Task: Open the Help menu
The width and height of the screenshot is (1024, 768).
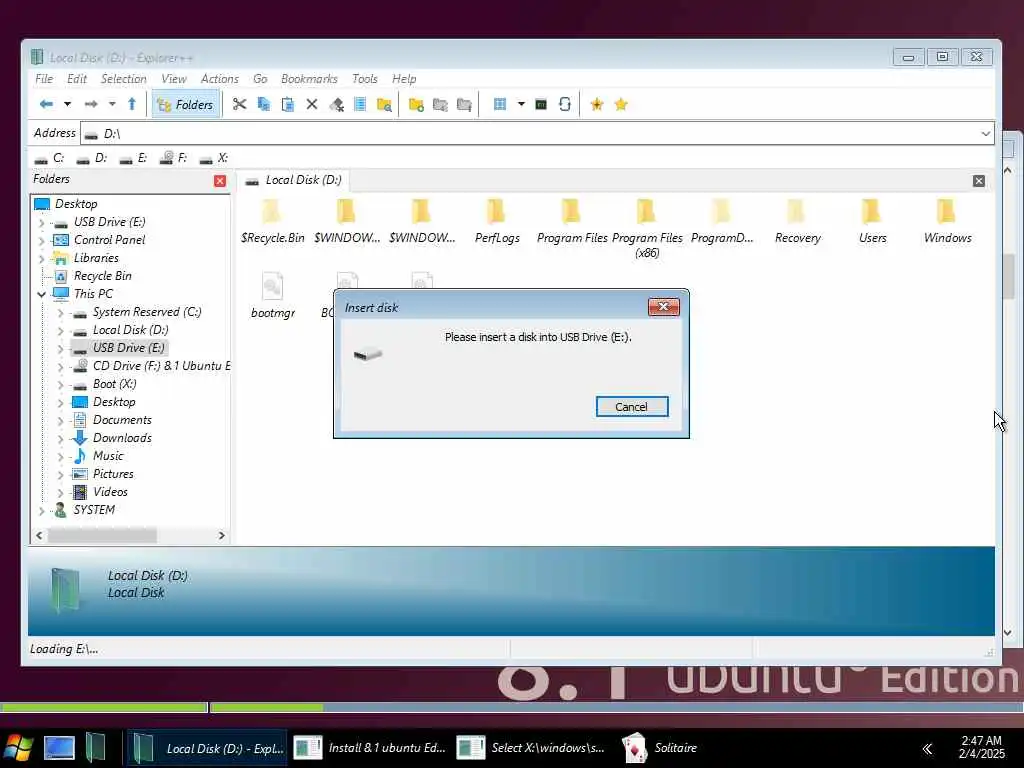Action: pos(404,79)
